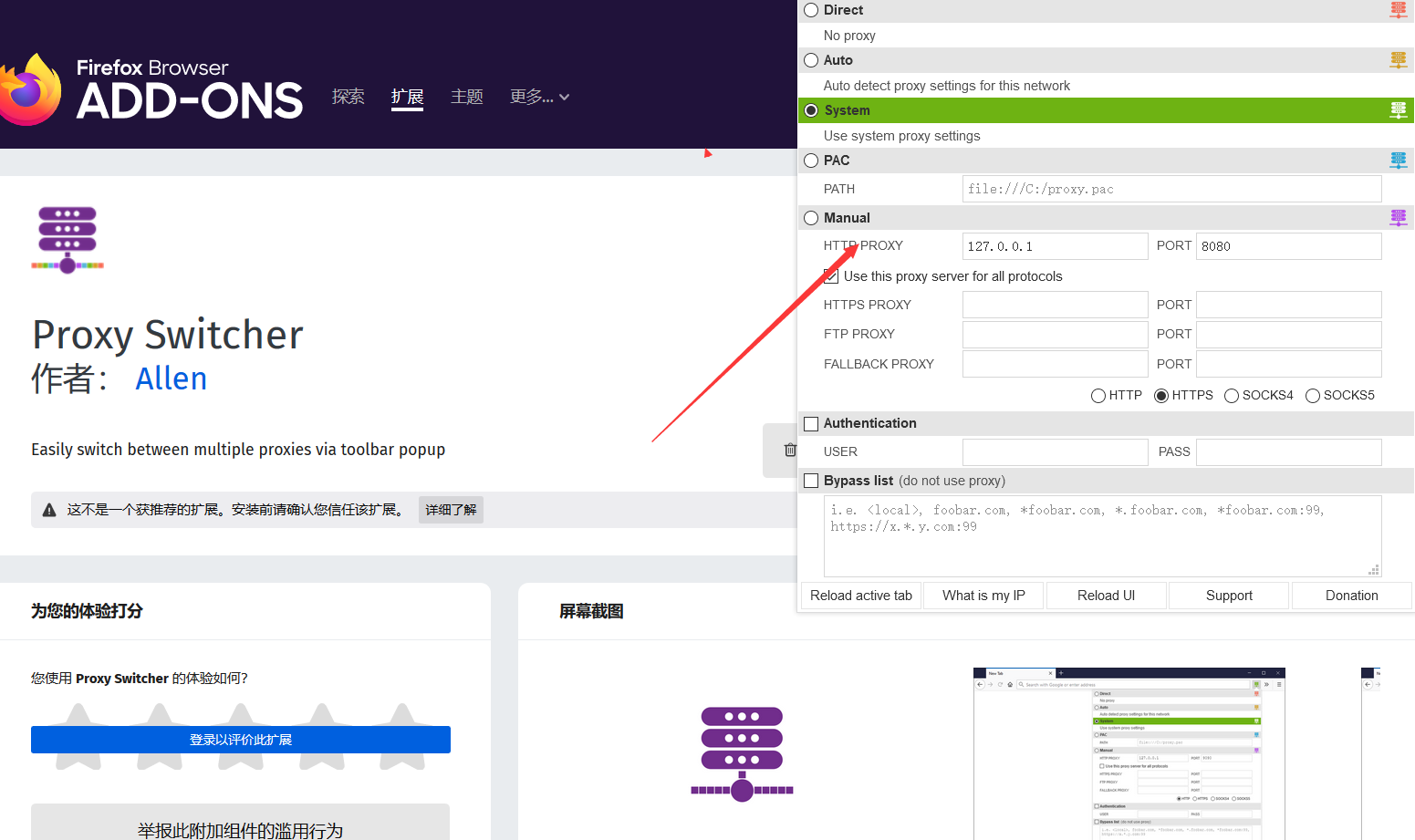Screen dimensions: 1415x840
Task: Select the Direct radio button
Action: [811, 10]
